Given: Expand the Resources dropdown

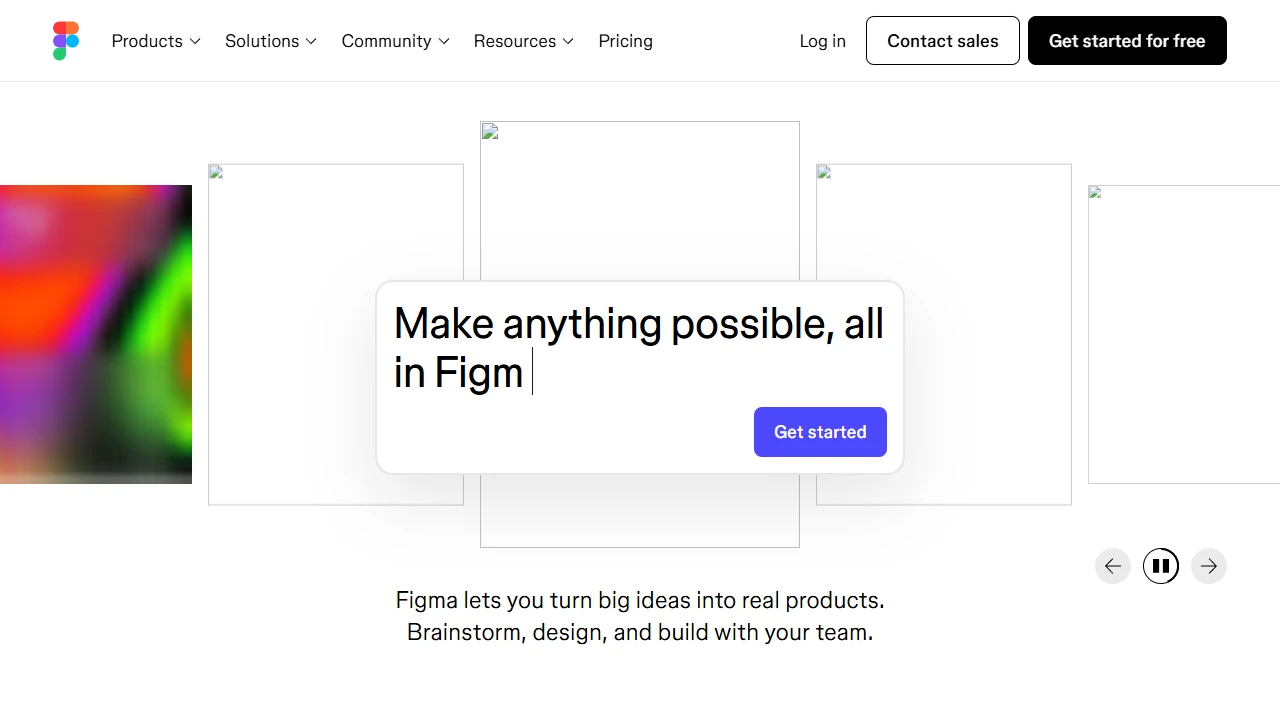Looking at the screenshot, I should point(523,41).
